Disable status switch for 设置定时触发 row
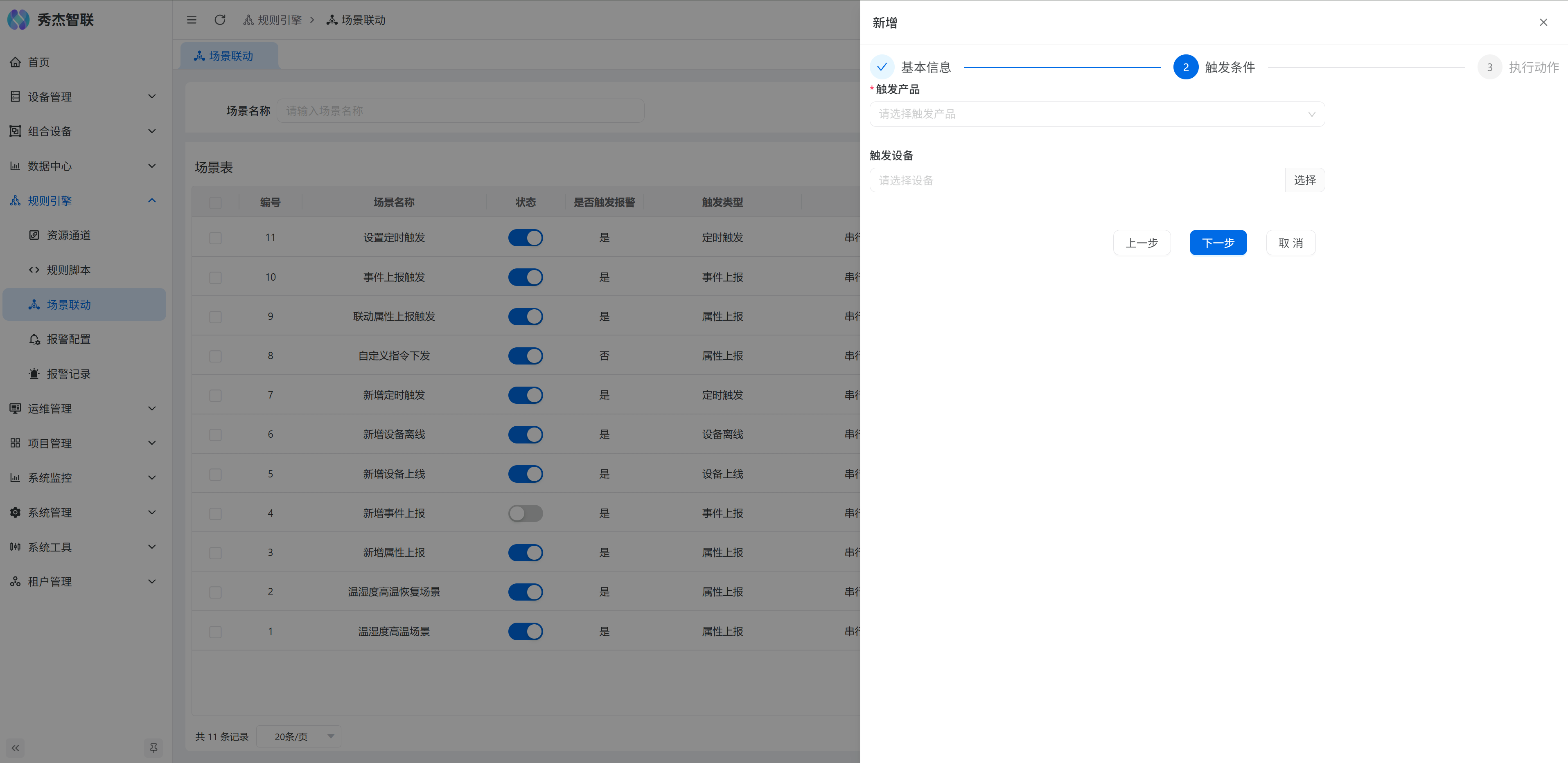 [525, 238]
